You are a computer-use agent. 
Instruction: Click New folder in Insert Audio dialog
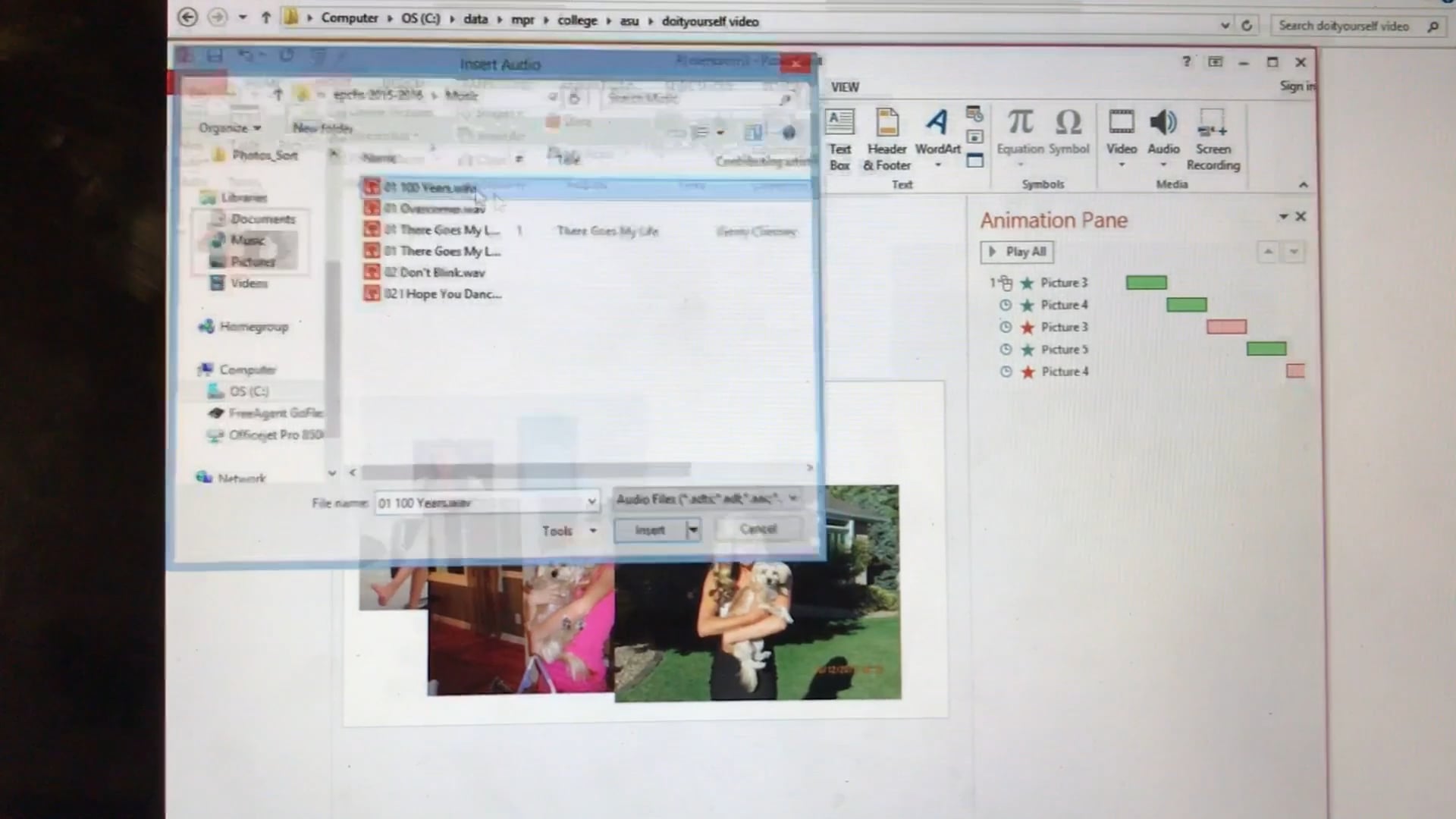(x=322, y=127)
